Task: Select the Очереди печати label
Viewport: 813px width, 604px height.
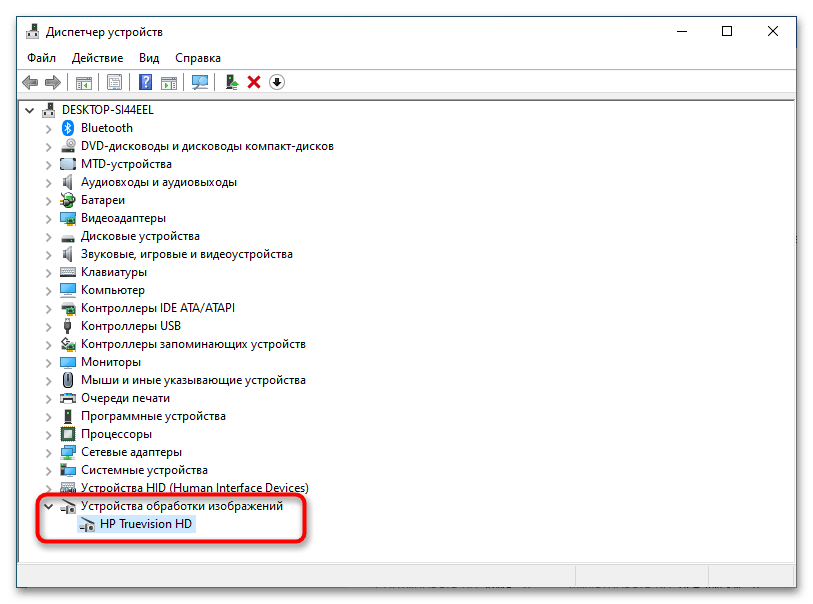Action: pos(125,398)
